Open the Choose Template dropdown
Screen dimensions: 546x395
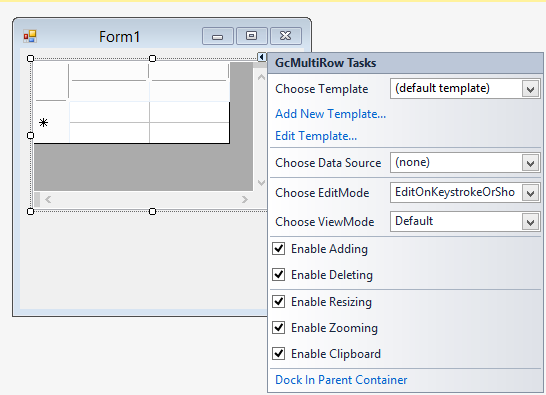pyautogui.click(x=530, y=89)
